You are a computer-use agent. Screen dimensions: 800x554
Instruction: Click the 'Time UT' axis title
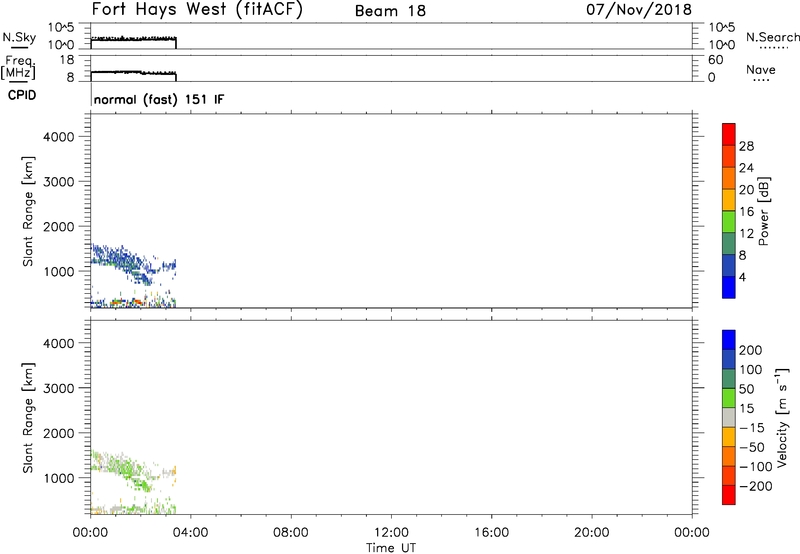pyautogui.click(x=391, y=548)
